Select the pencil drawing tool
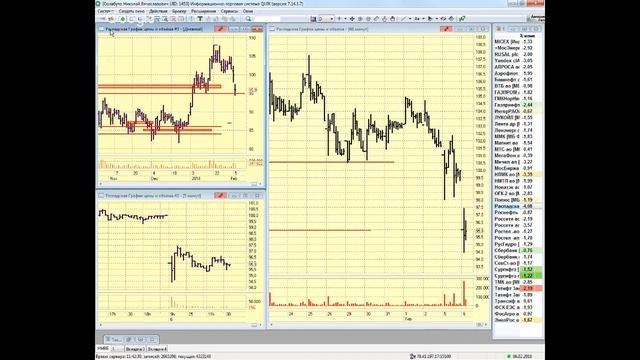Image resolution: width=640 pixels, height=360 pixels. click(x=376, y=19)
